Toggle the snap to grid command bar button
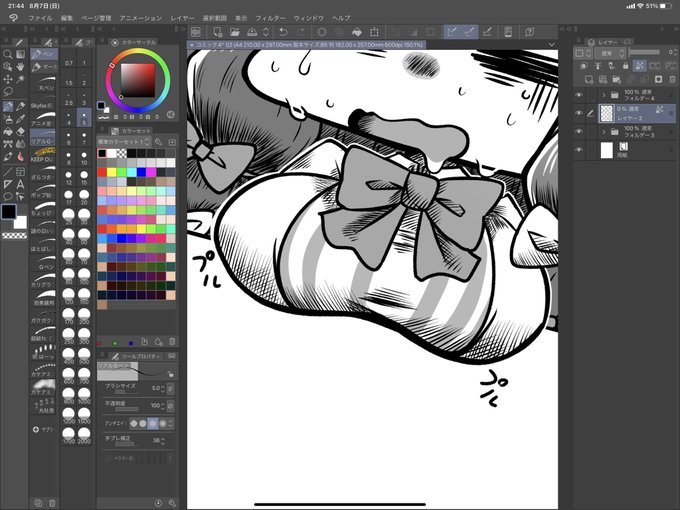This screenshot has height=510, width=680. [x=487, y=32]
